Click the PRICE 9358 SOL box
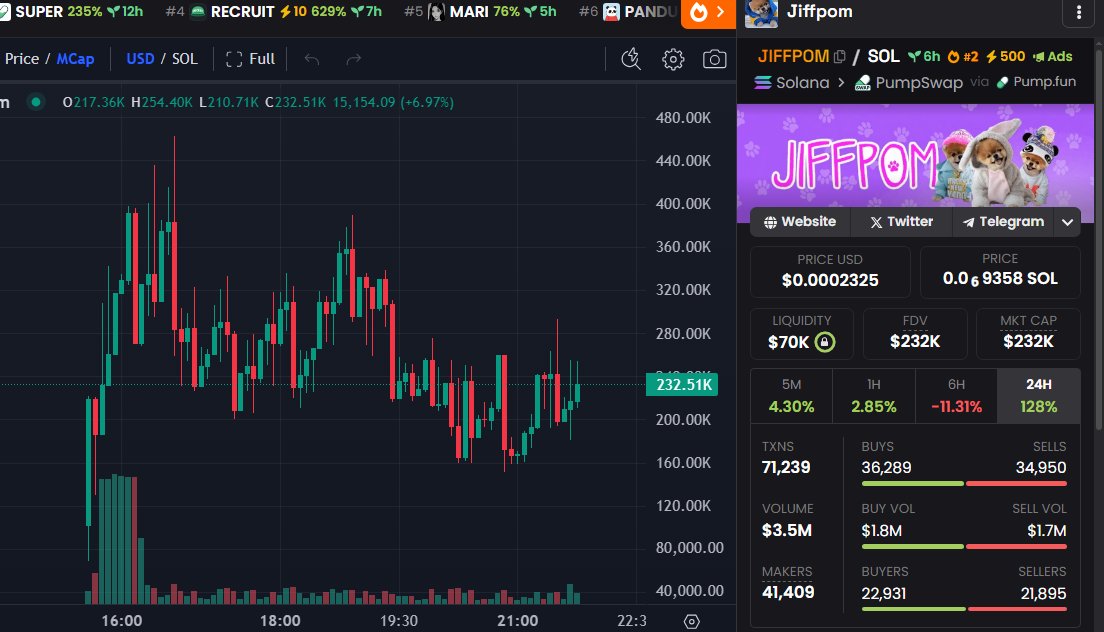 tap(1000, 272)
